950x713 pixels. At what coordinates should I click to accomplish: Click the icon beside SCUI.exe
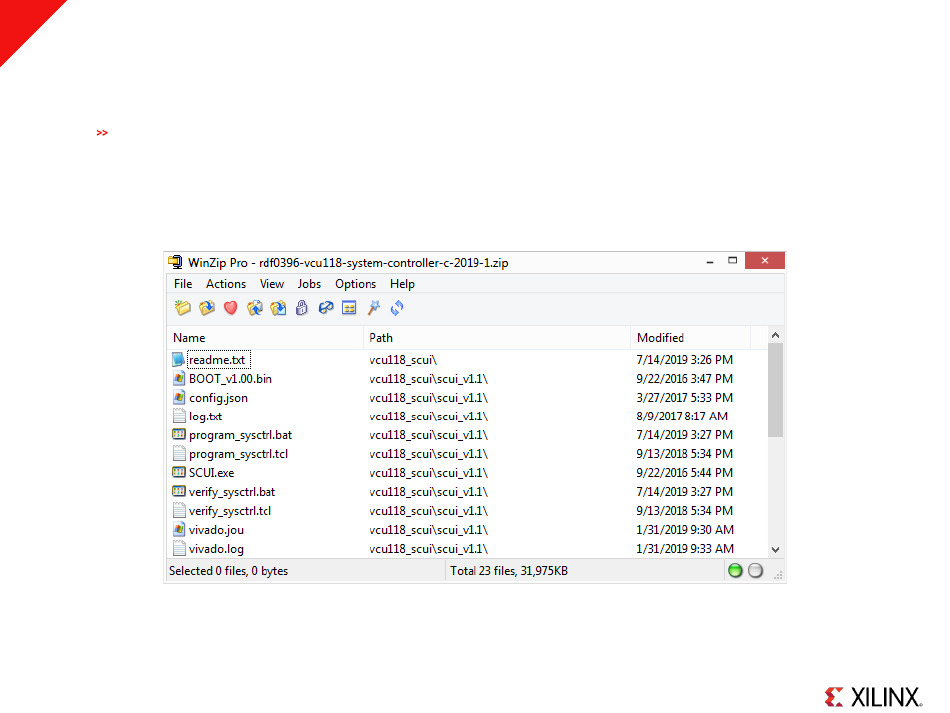pyautogui.click(x=179, y=473)
